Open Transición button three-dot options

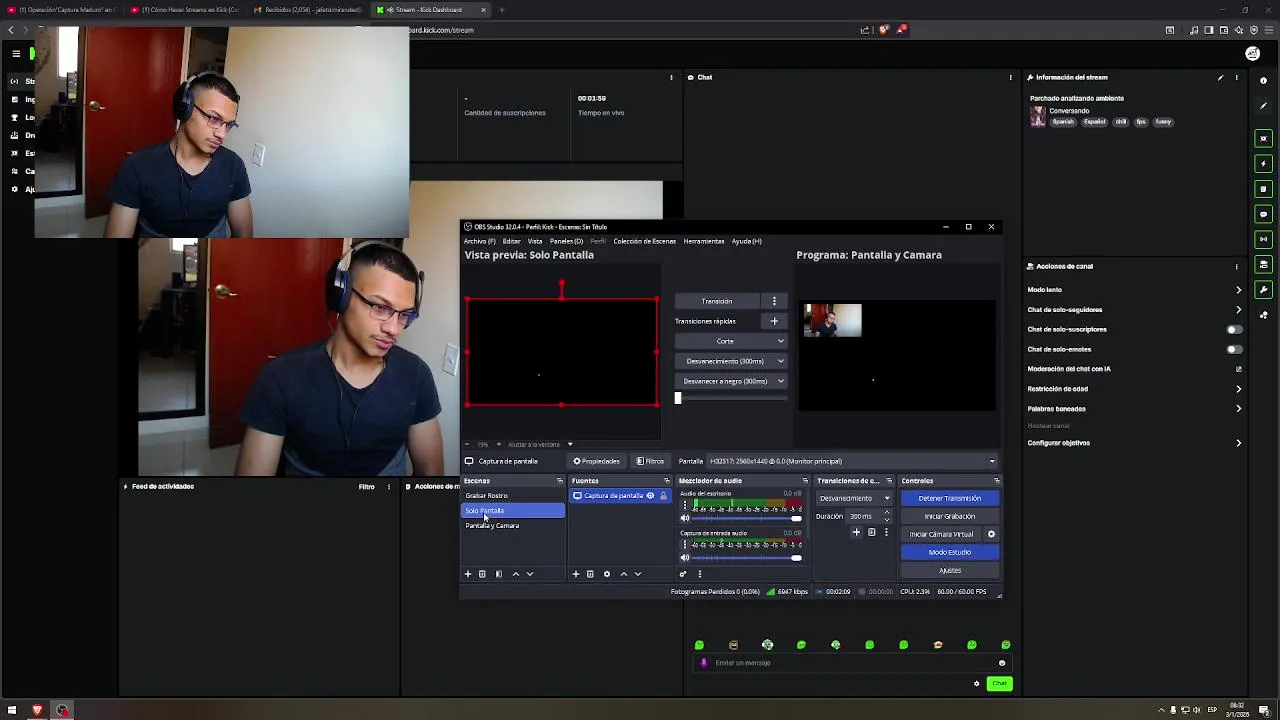click(x=774, y=301)
